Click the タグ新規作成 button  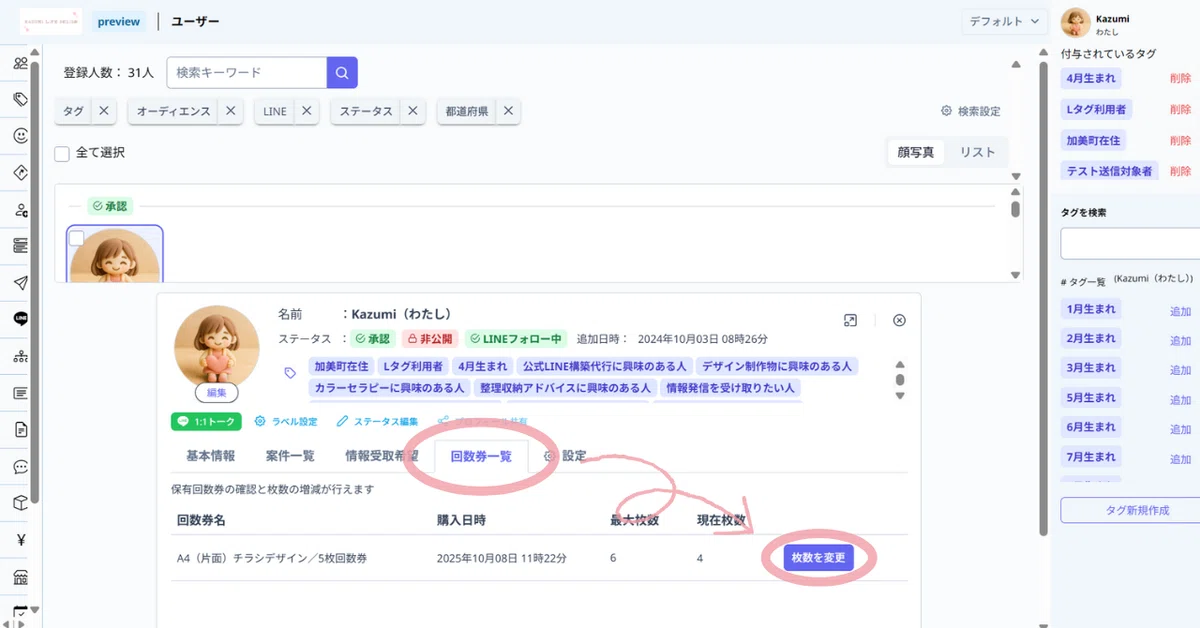click(x=1137, y=510)
